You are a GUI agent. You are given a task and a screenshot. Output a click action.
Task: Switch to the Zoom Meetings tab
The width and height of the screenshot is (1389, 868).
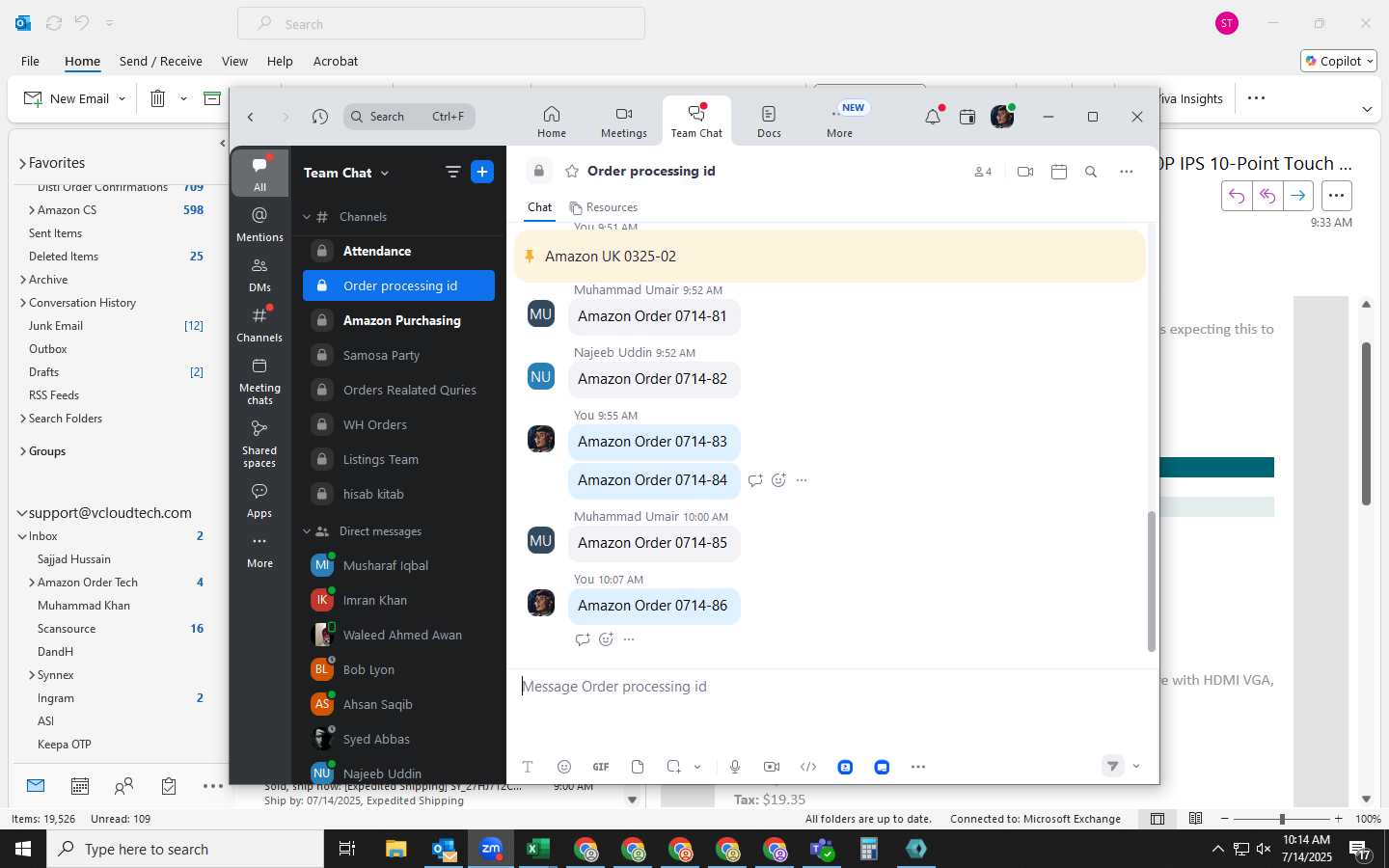624,122
